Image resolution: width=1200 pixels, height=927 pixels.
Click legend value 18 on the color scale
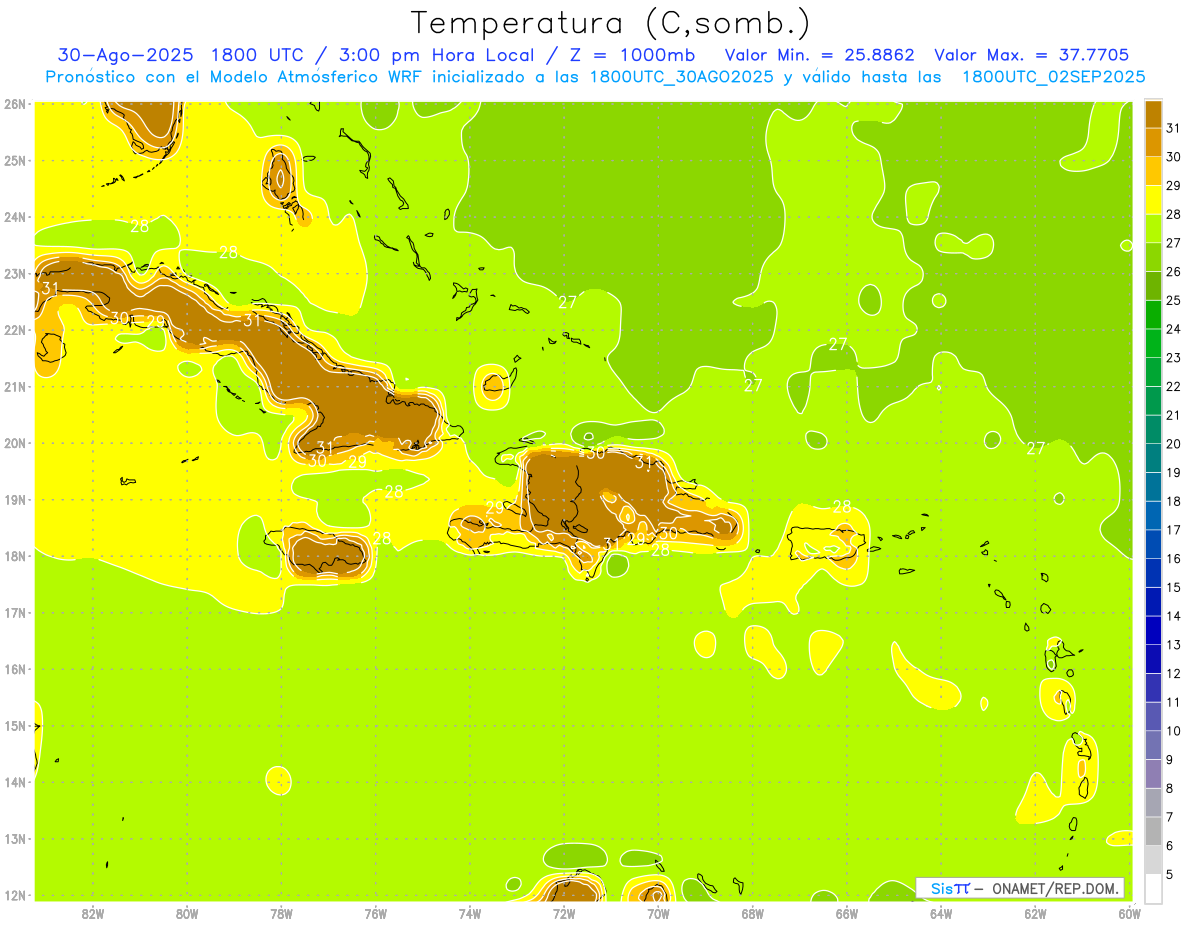tap(1174, 501)
